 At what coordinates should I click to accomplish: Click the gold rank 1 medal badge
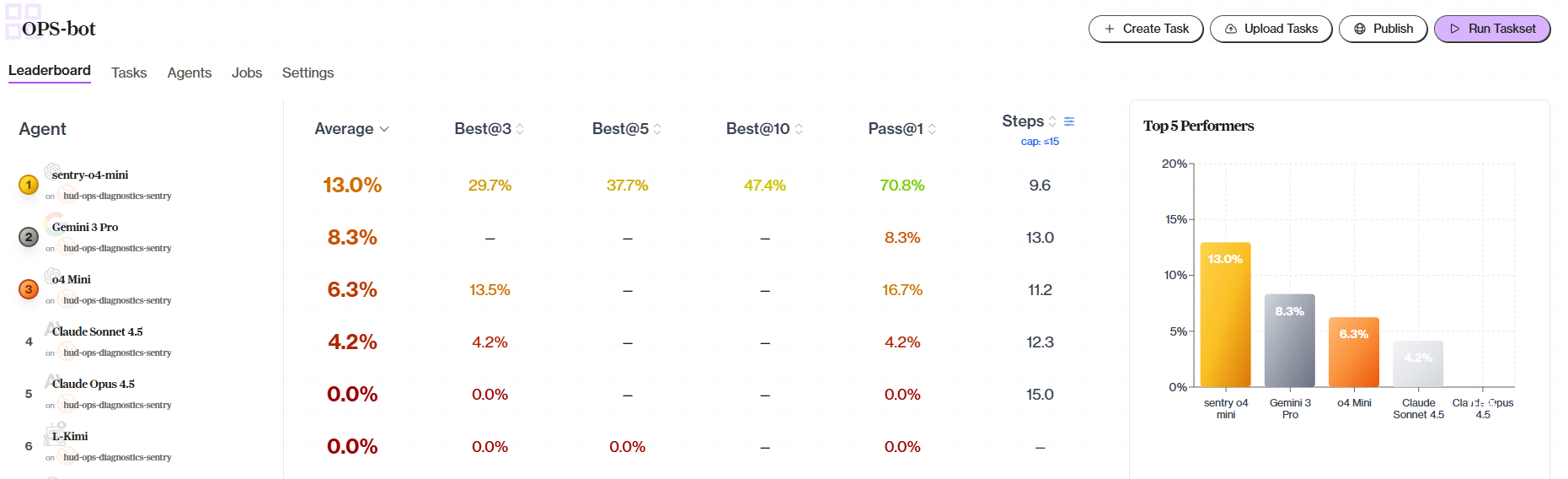pyautogui.click(x=29, y=185)
